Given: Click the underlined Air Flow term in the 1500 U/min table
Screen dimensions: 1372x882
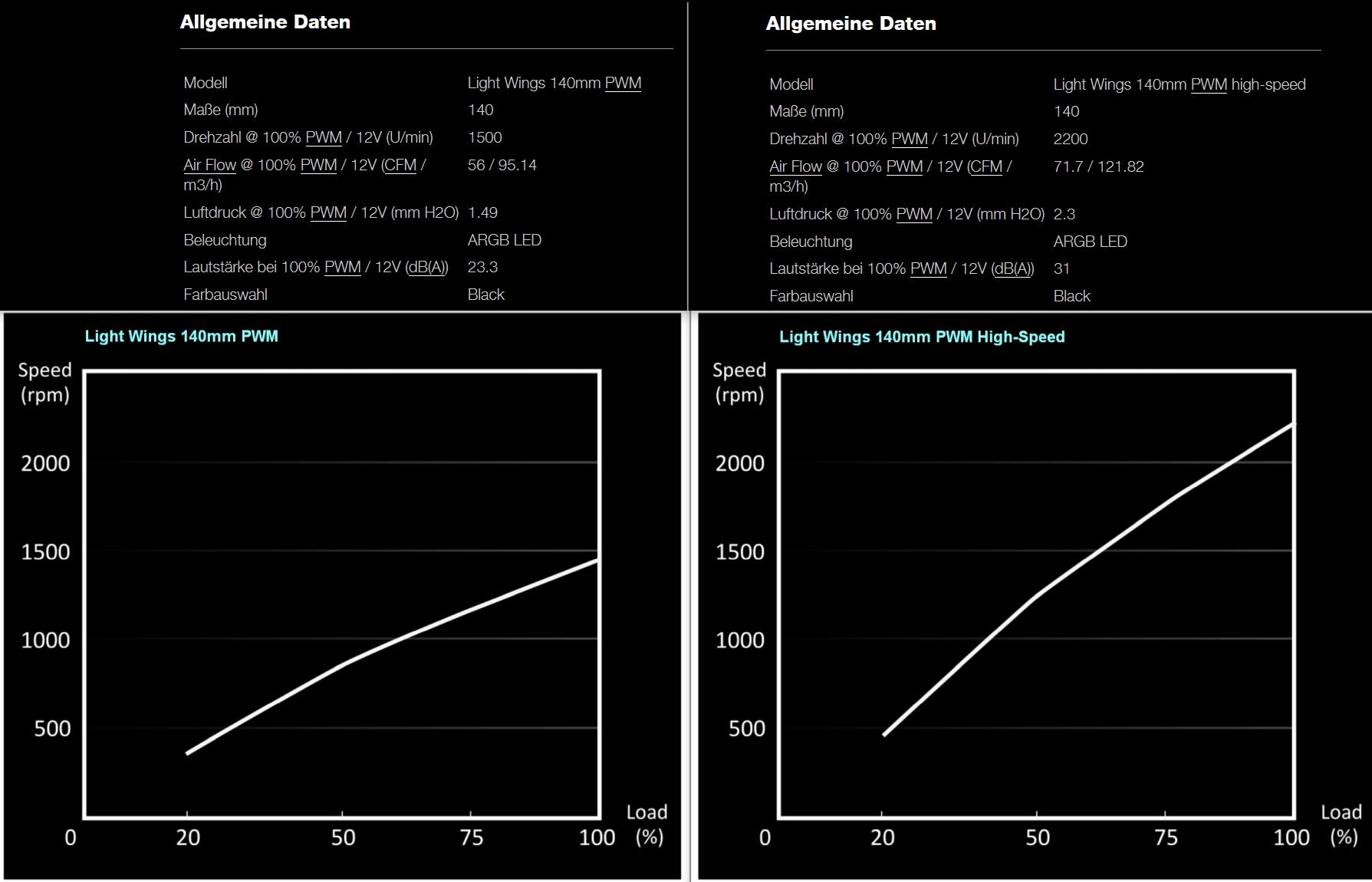Looking at the screenshot, I should click(x=209, y=165).
